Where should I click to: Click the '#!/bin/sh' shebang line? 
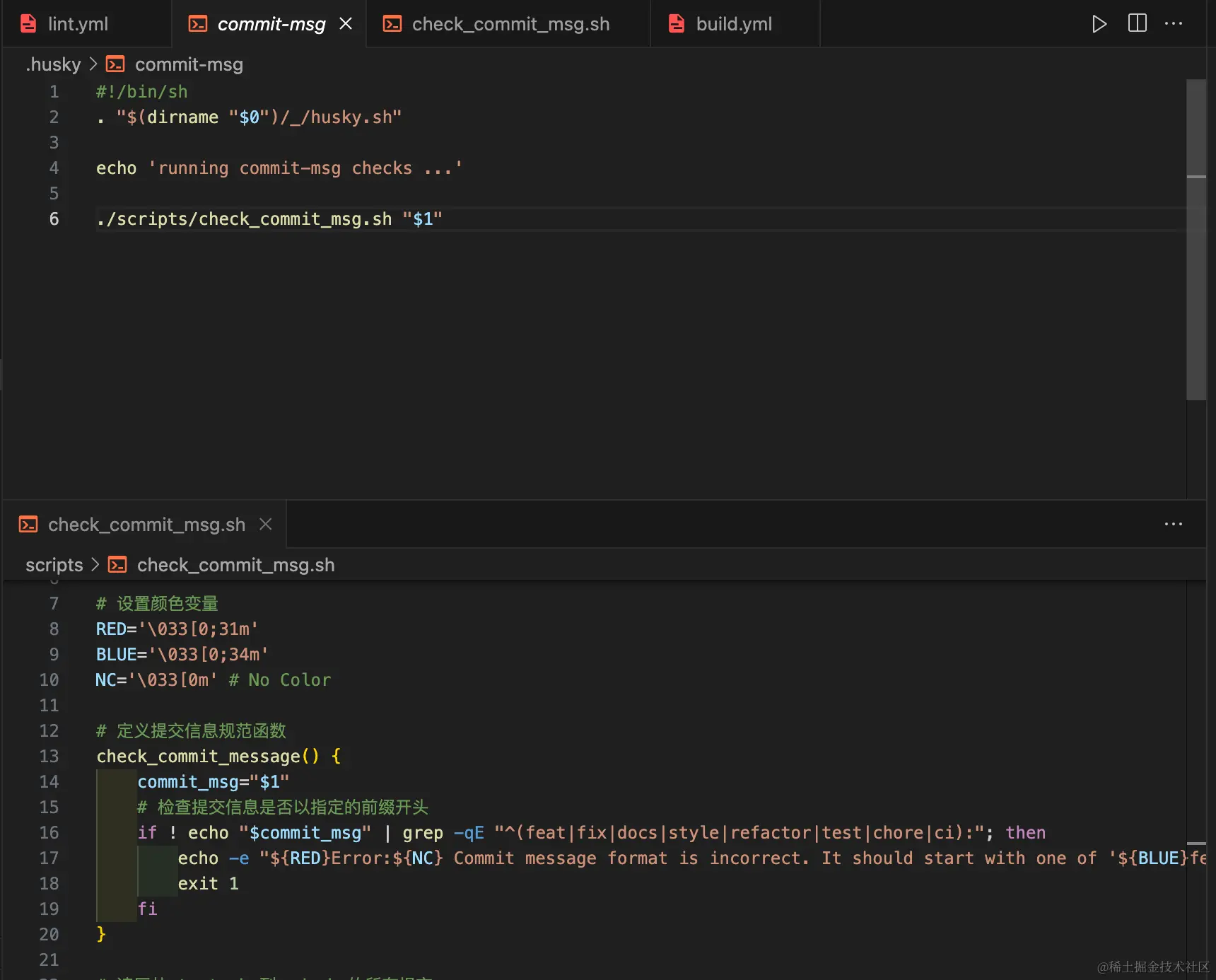coord(142,92)
